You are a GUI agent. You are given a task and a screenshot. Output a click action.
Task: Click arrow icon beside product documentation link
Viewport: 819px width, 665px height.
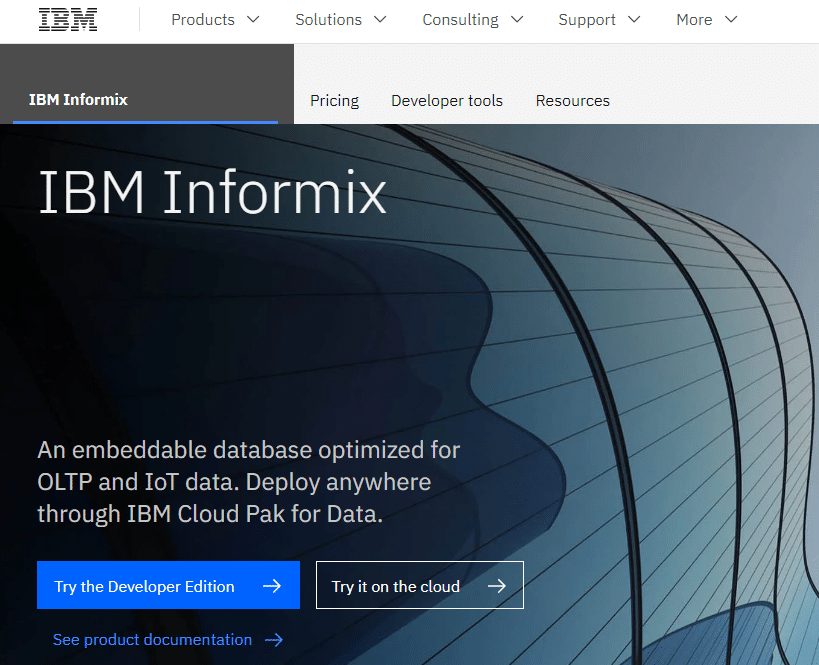[274, 640]
